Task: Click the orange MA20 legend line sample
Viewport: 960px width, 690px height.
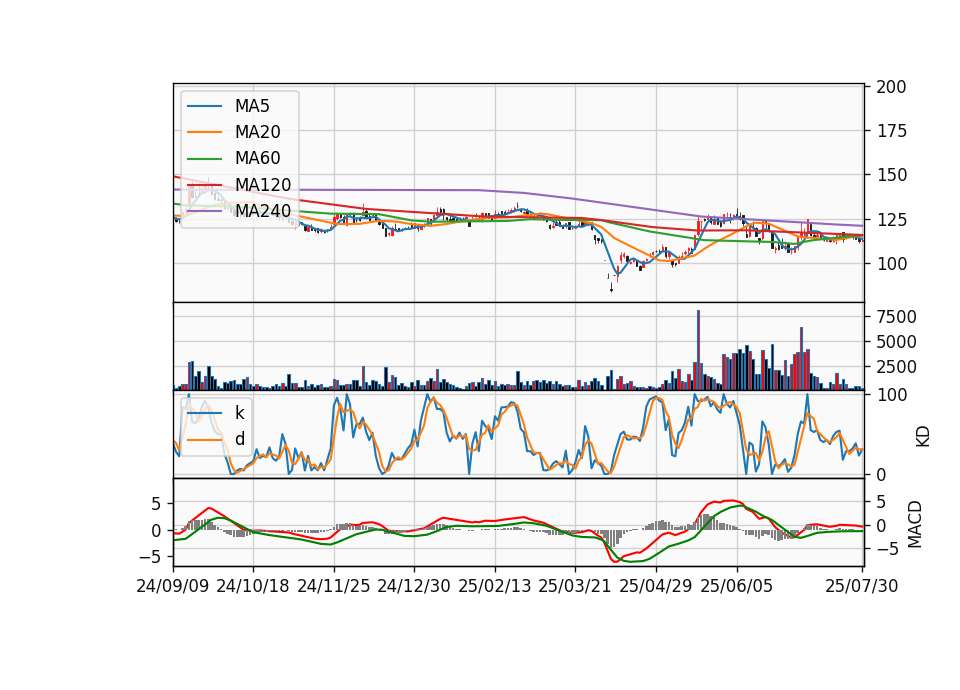Action: pyautogui.click(x=204, y=132)
